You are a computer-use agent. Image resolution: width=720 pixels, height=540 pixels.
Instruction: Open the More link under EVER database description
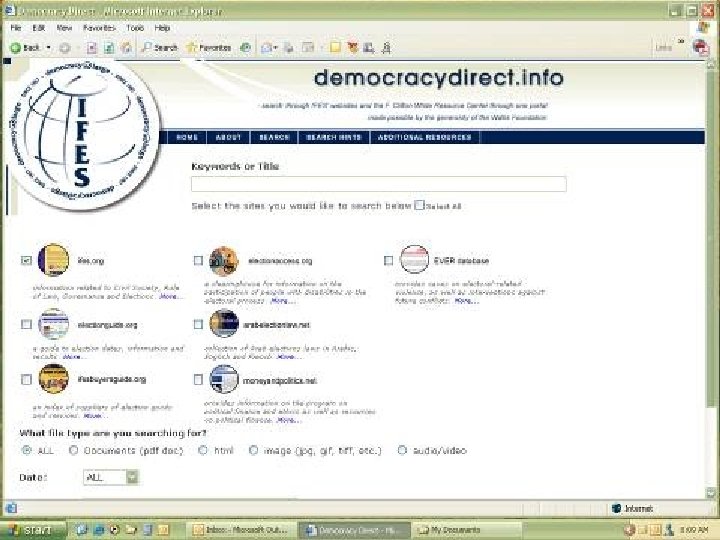point(465,301)
